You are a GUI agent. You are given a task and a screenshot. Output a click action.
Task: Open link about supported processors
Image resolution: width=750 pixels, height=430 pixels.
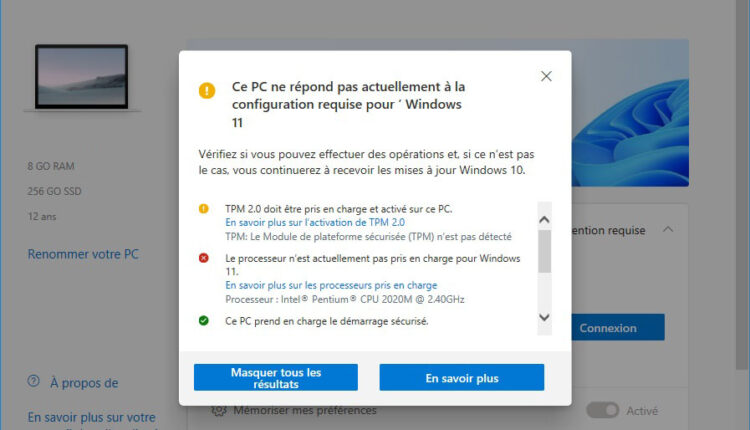tap(331, 285)
